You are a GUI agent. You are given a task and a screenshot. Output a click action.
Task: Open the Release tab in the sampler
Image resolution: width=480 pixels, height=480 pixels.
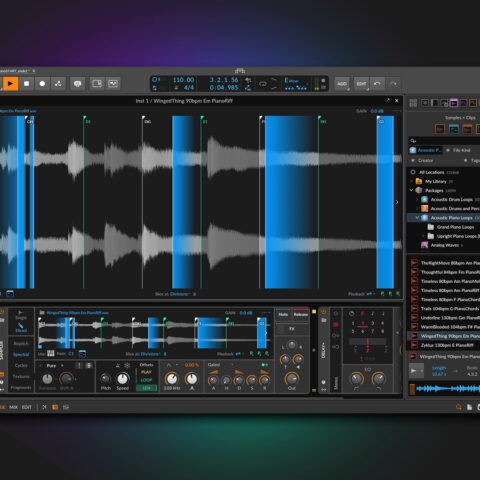click(301, 314)
